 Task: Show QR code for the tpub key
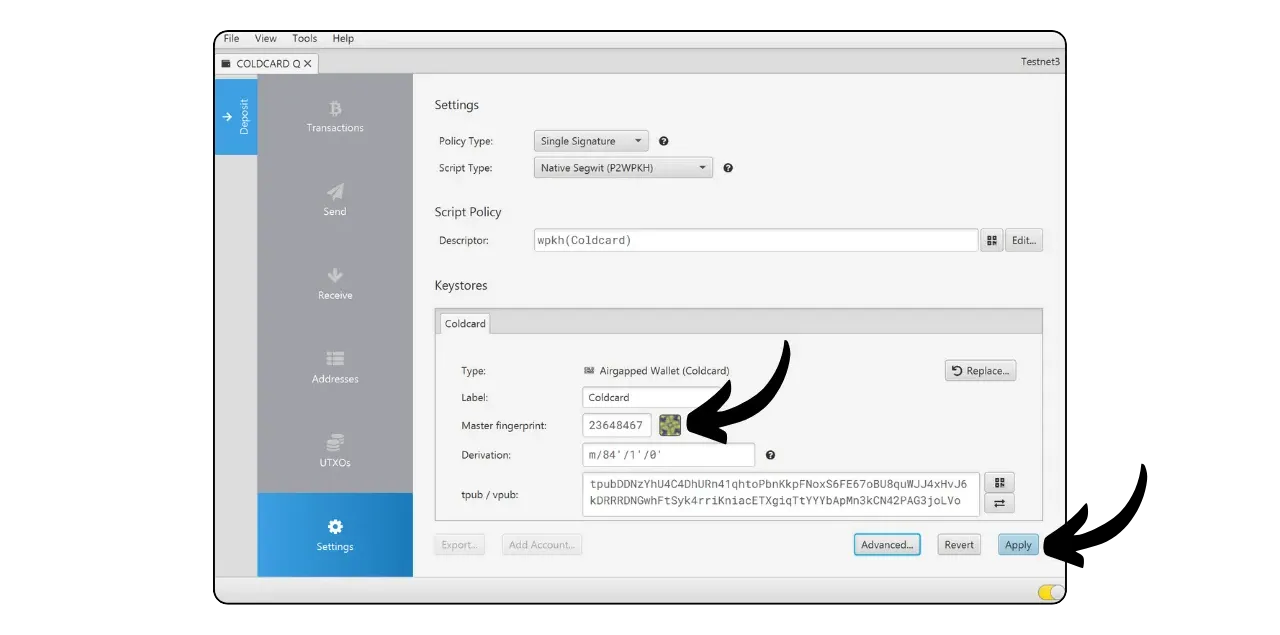(x=999, y=483)
